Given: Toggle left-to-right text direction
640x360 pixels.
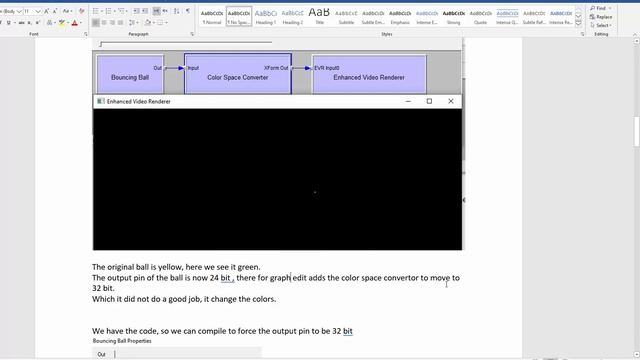Looking at the screenshot, I should click(x=156, y=11).
